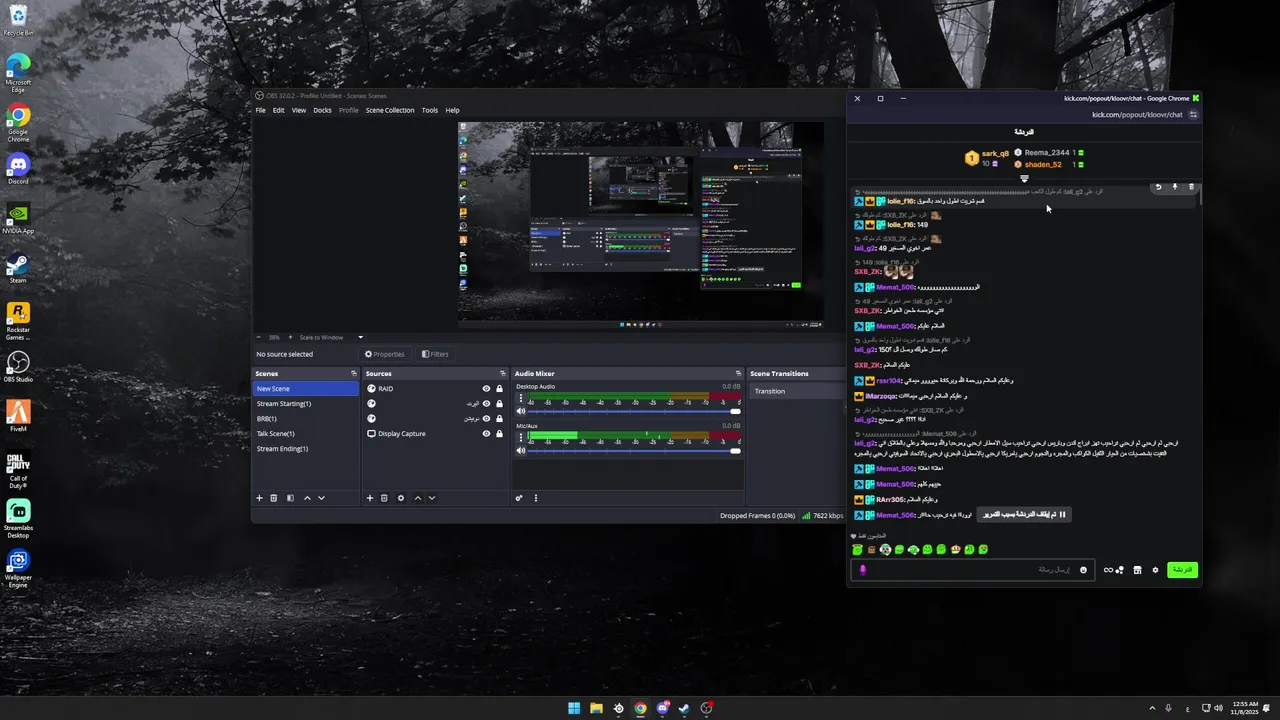Viewport: 1280px width, 720px height.
Task: Click chat paused for scrolling banner
Action: (1024, 514)
